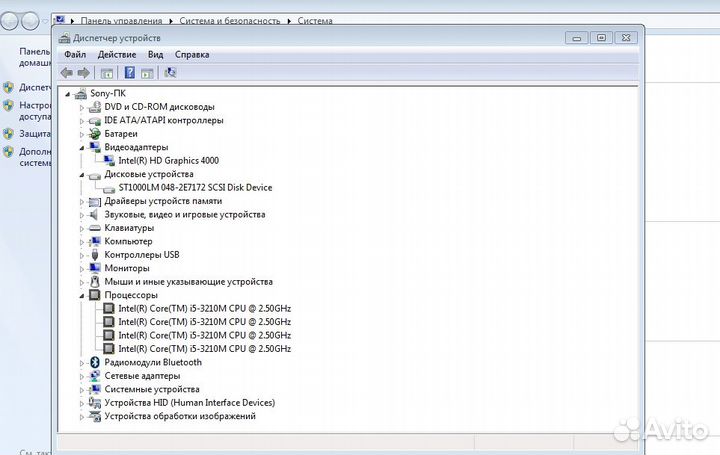Open the Файл menu

[x=75, y=55]
